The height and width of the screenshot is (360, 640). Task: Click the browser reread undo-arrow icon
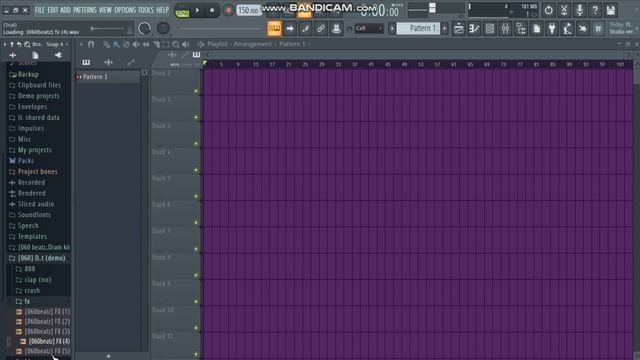(x=19, y=44)
